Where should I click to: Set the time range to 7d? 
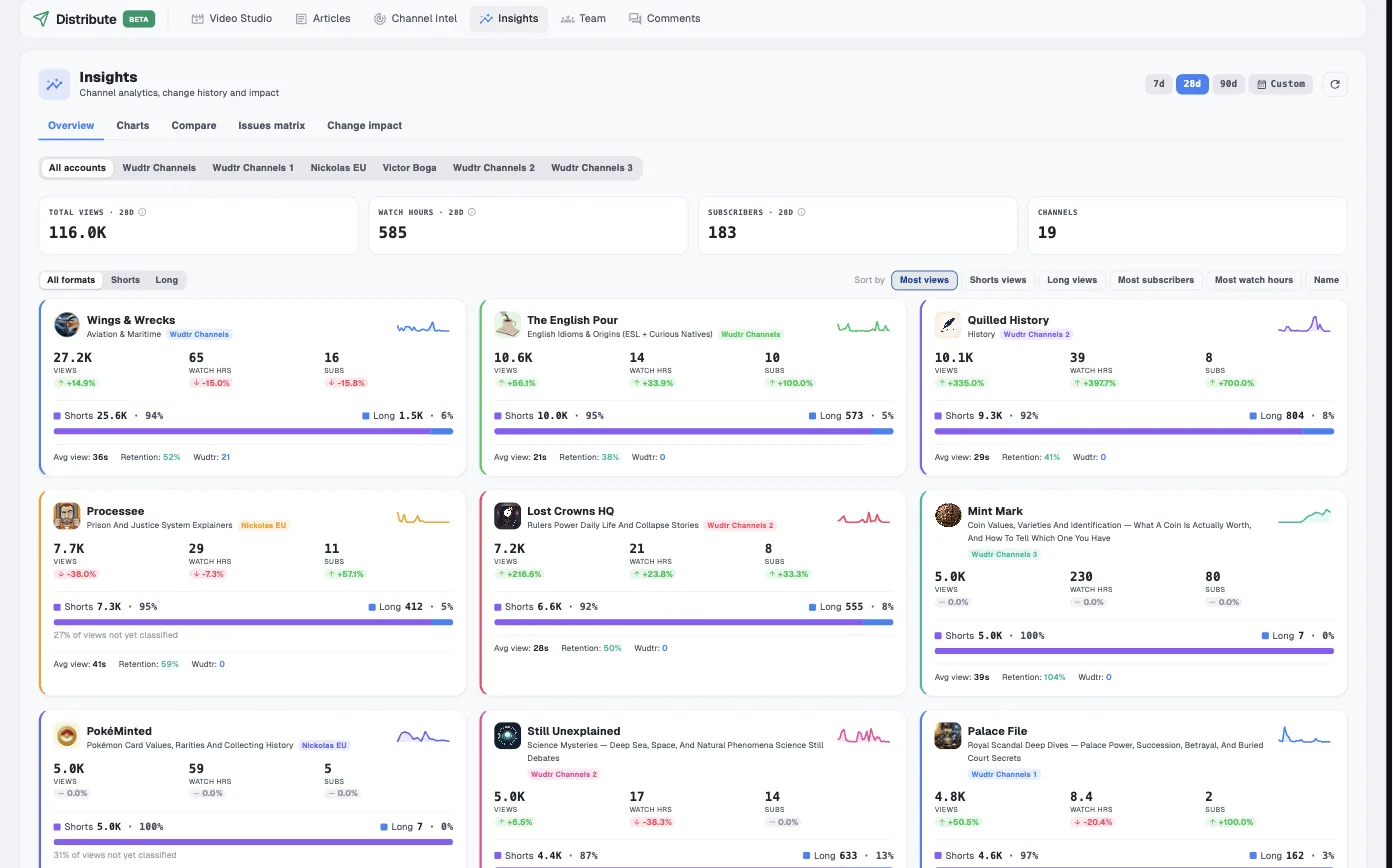(1159, 84)
